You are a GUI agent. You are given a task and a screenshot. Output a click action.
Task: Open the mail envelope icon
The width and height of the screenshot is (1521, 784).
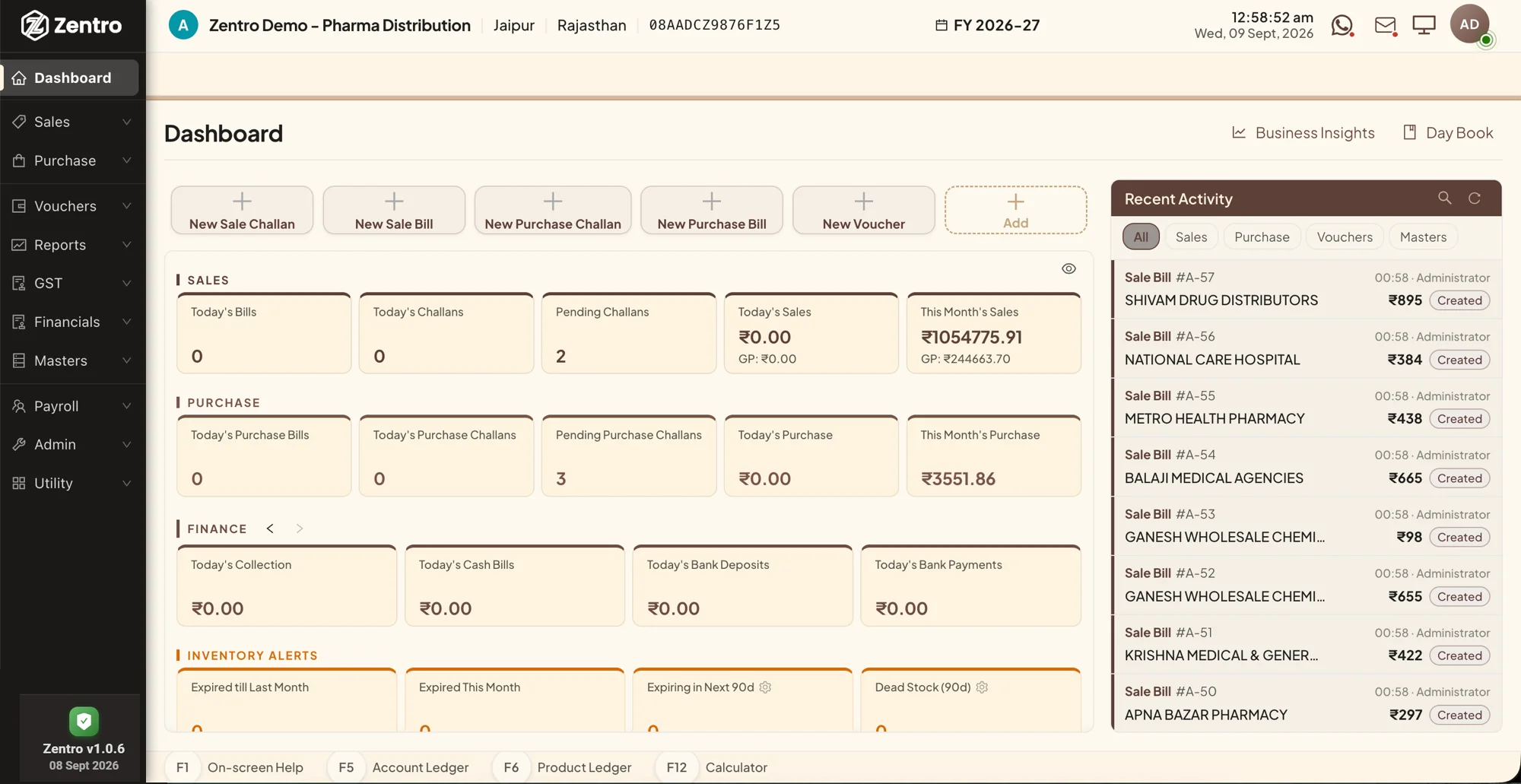tap(1386, 25)
